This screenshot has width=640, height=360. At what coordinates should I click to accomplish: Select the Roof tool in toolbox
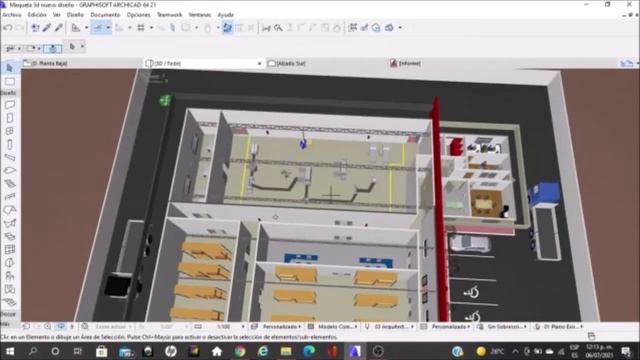pyautogui.click(x=10, y=210)
